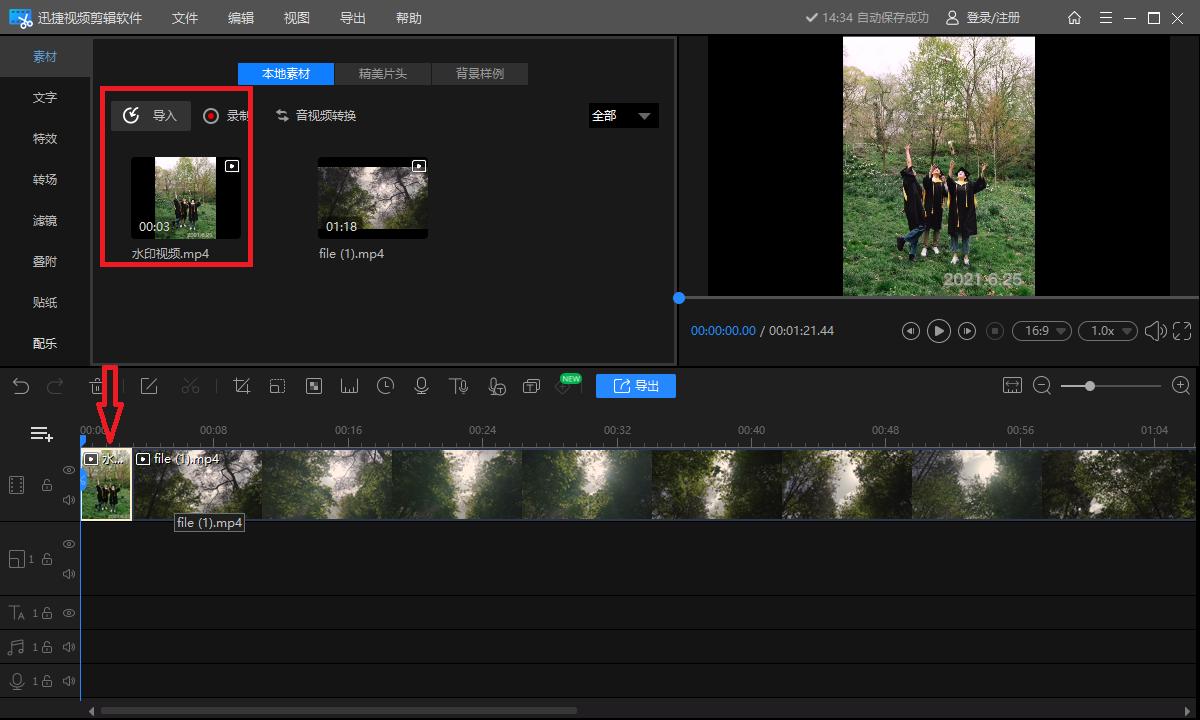Click the crop tool icon in toolbar
This screenshot has height=720, width=1200.
tap(241, 386)
